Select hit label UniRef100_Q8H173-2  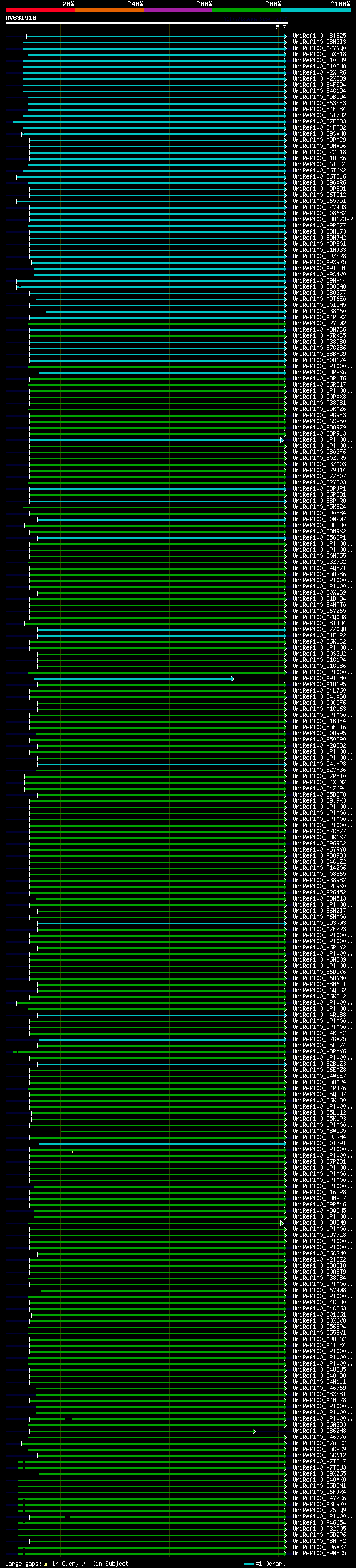323,219
